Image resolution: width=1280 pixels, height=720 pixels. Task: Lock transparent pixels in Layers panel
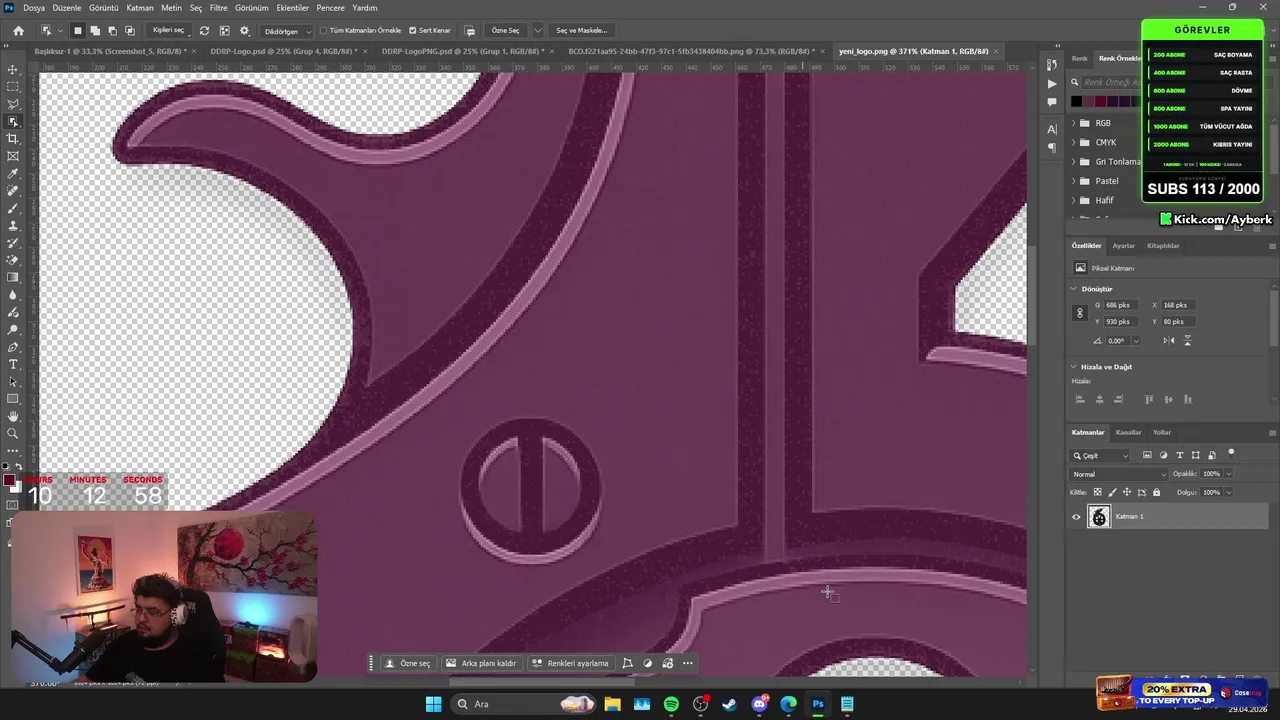(1097, 492)
